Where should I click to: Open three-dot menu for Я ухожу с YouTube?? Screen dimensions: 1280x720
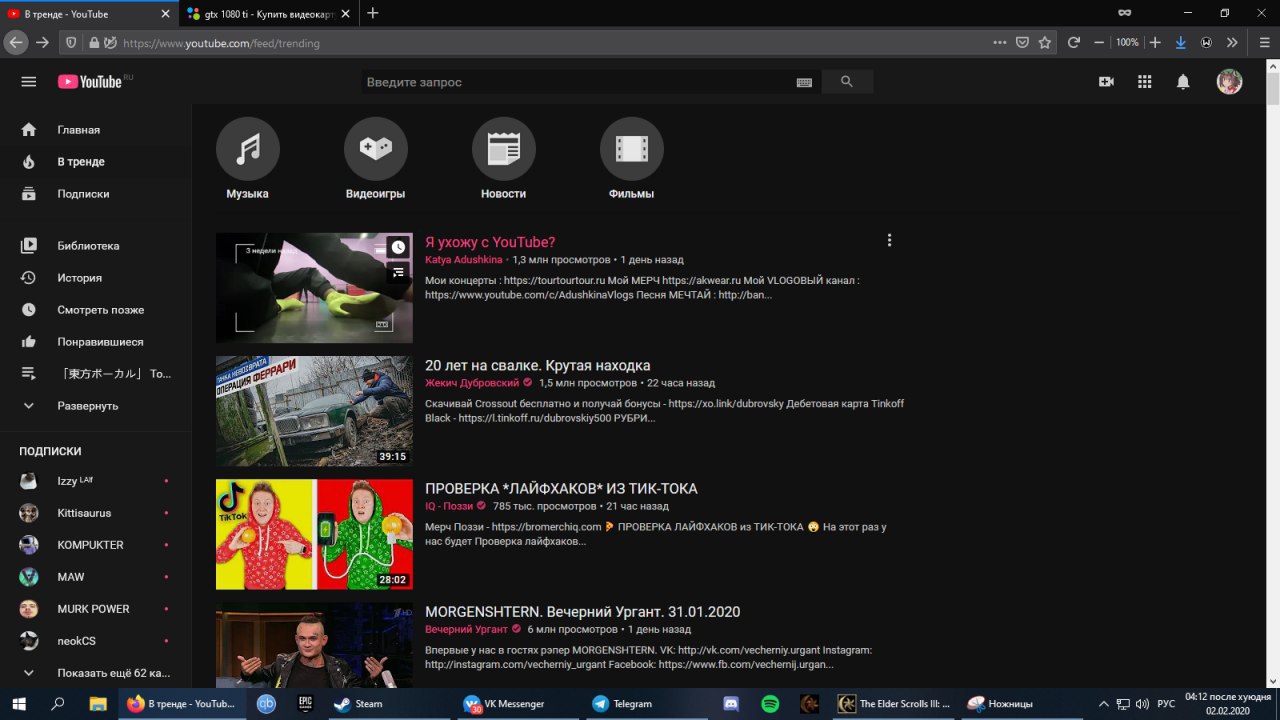[889, 240]
